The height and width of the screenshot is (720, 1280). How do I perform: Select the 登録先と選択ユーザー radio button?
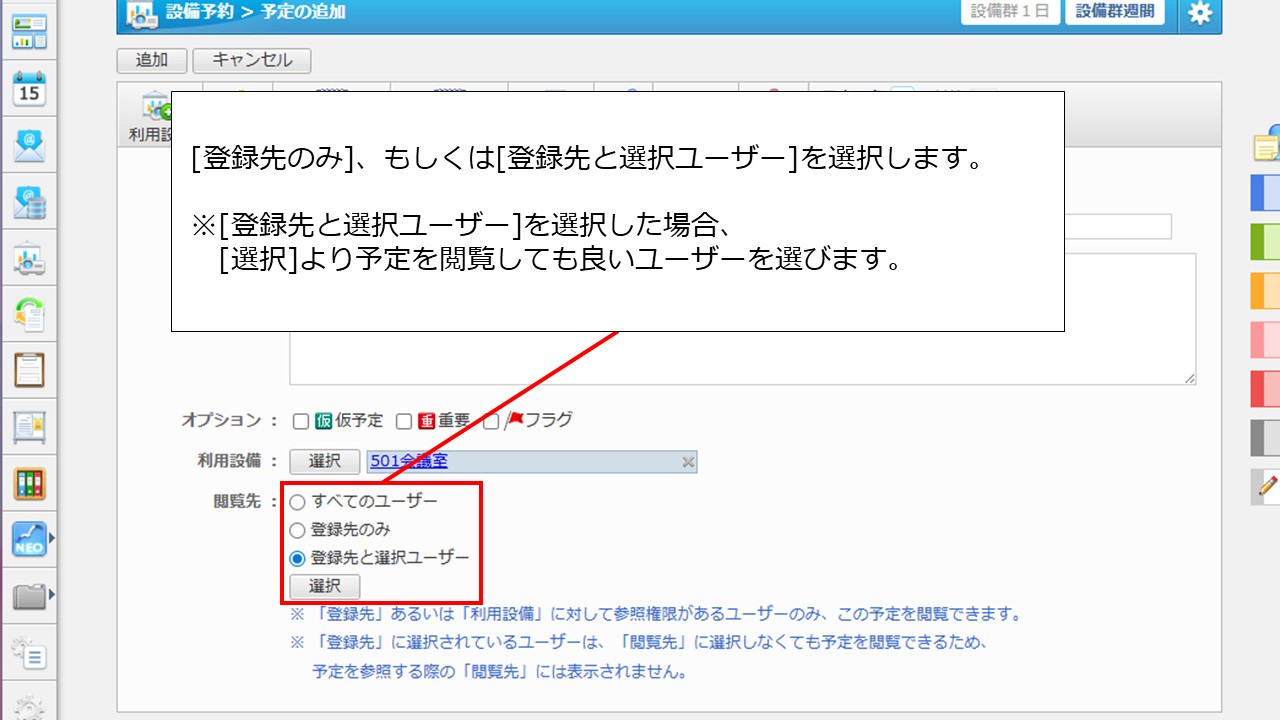297,559
